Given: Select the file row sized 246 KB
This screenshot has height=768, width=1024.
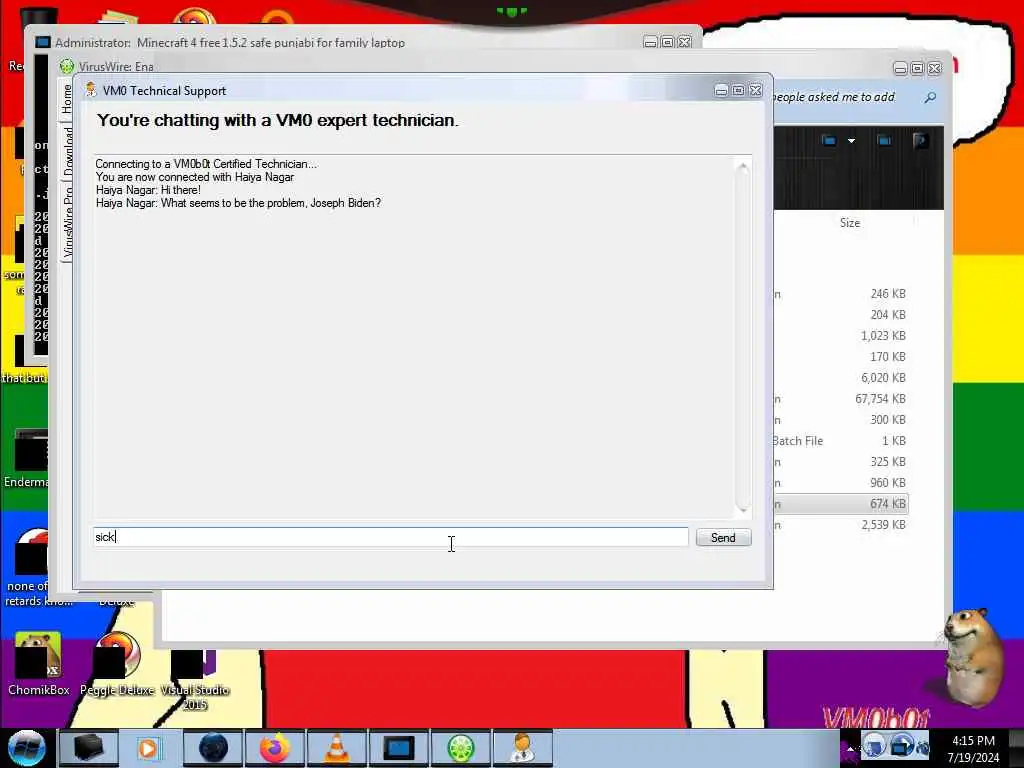Looking at the screenshot, I should (x=840, y=294).
